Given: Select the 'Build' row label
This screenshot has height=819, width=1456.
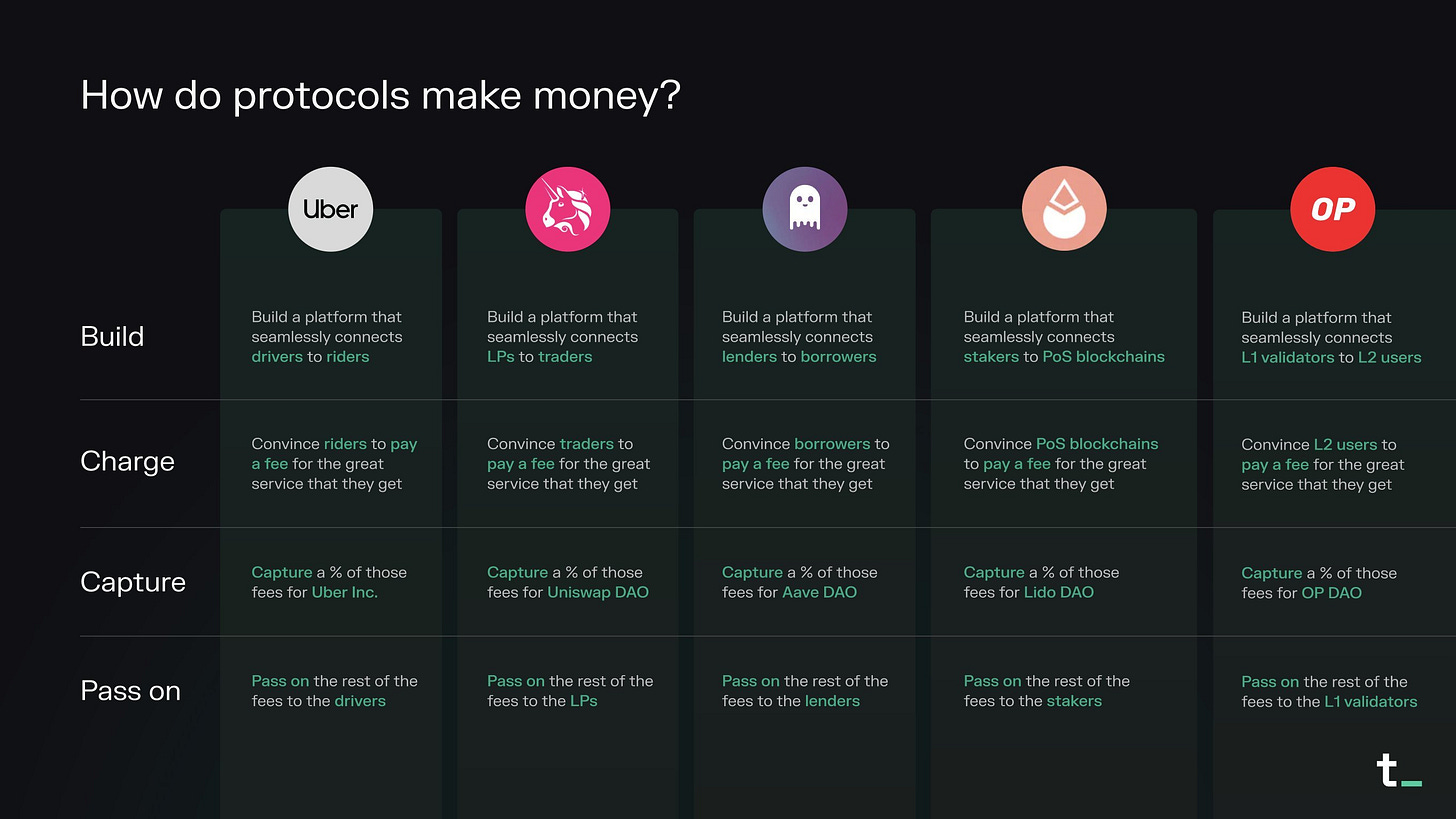Looking at the screenshot, I should [x=112, y=336].
